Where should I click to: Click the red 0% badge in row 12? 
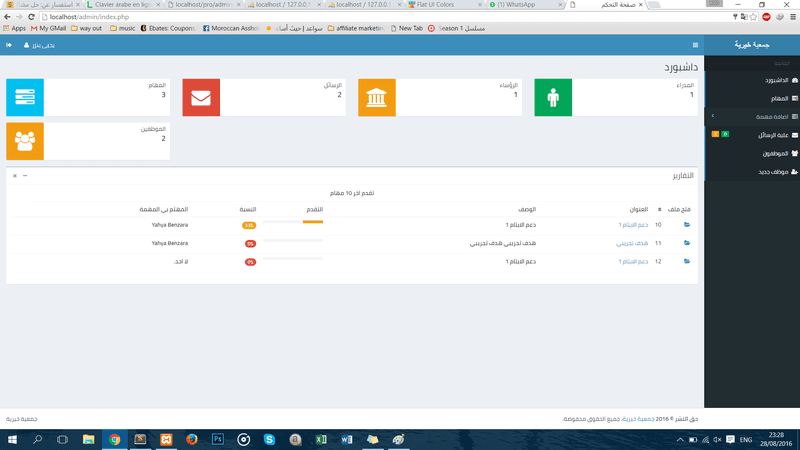coord(250,262)
